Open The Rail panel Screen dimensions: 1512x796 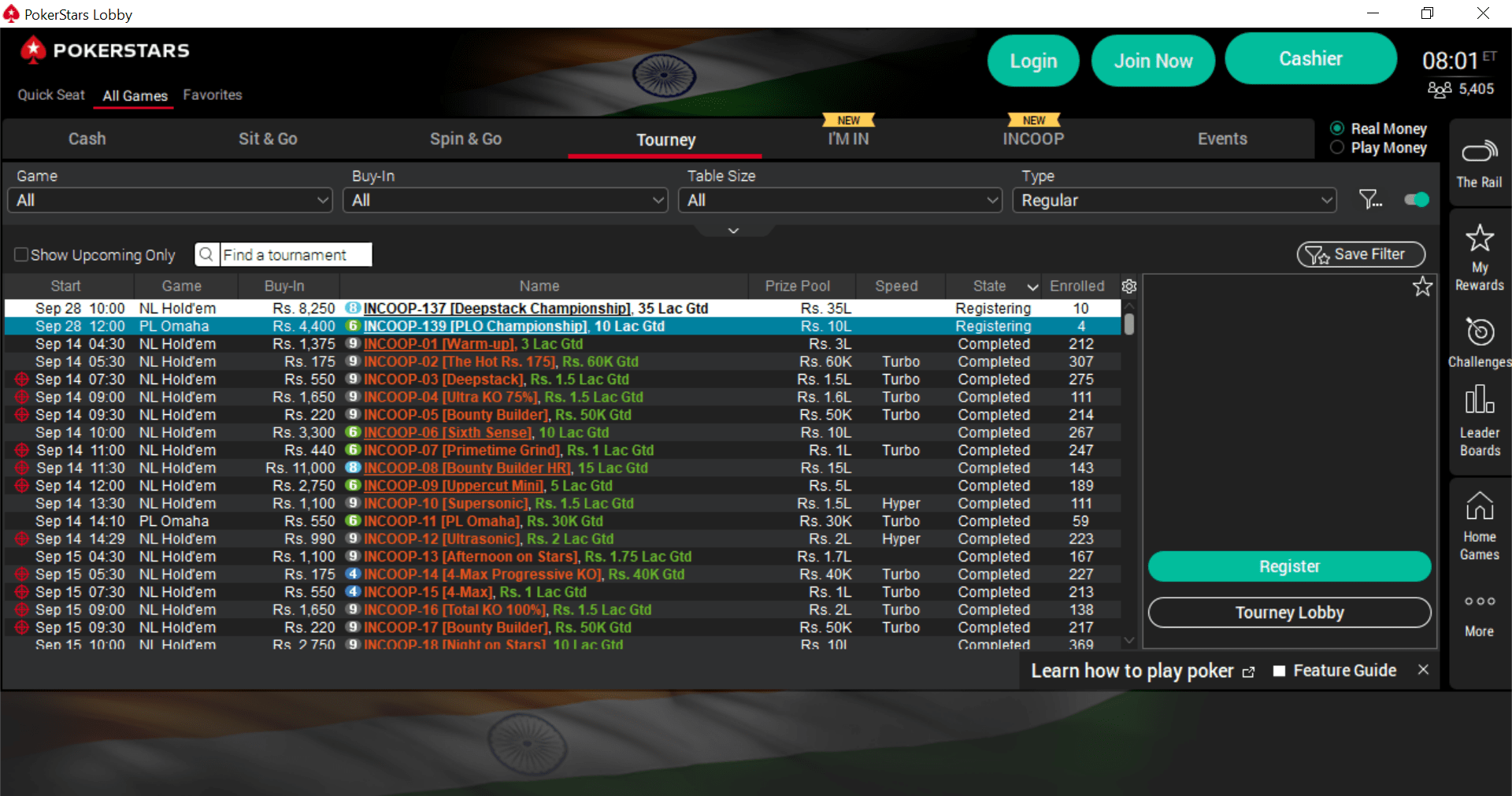coord(1479,161)
